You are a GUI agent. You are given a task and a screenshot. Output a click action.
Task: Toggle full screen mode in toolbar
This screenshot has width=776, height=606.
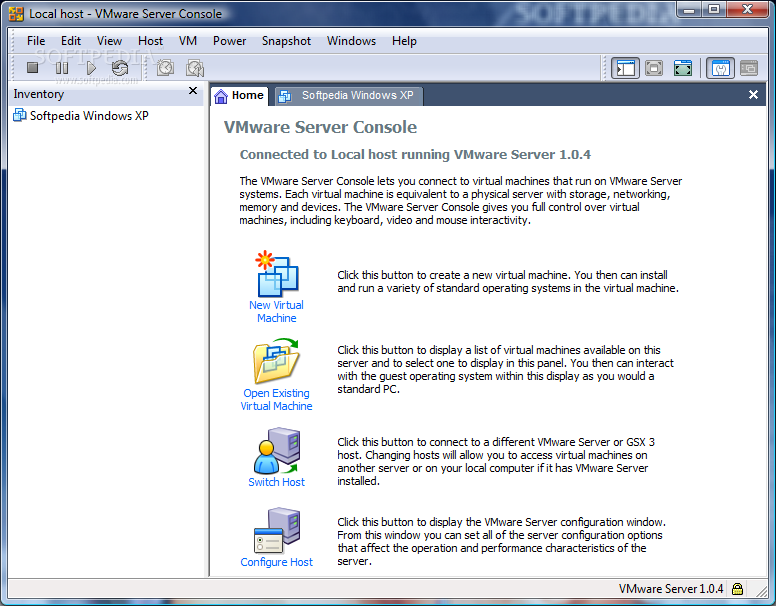654,68
